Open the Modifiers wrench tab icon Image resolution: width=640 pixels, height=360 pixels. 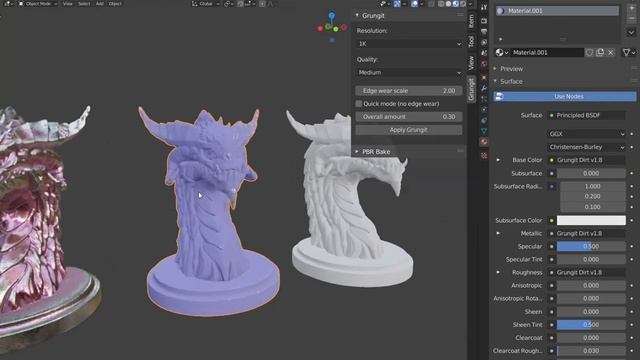pos(484,88)
